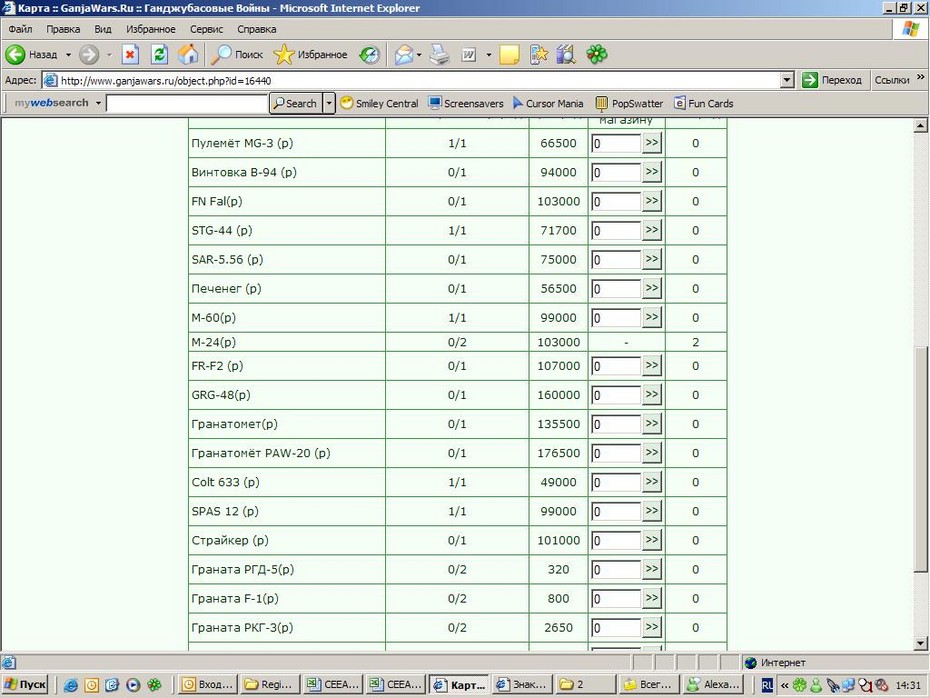Click quantity field for Винтовка В-94 (р)
Viewport: 930px width, 698px height.
click(x=616, y=173)
